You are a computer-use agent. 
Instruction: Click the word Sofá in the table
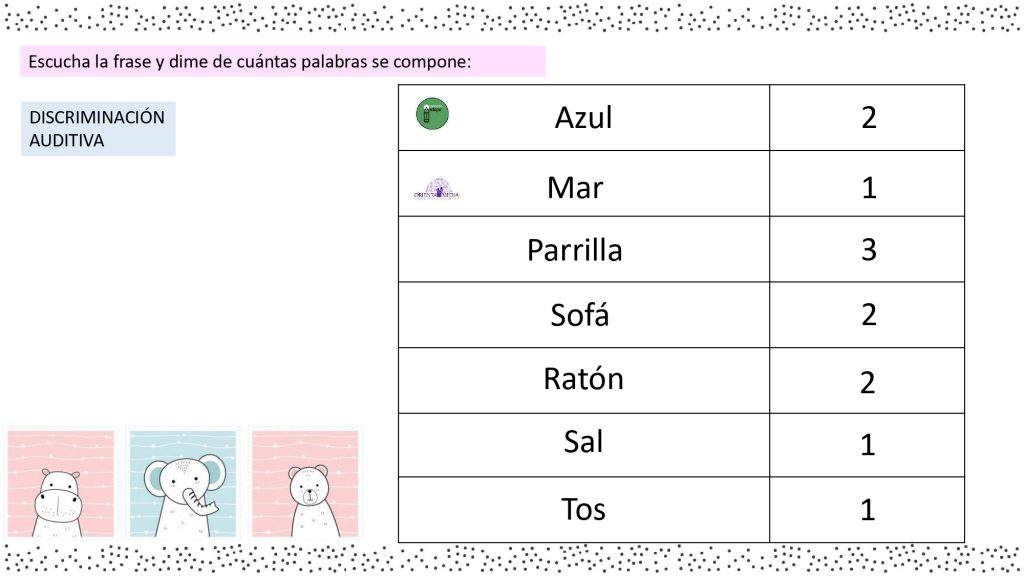579,315
